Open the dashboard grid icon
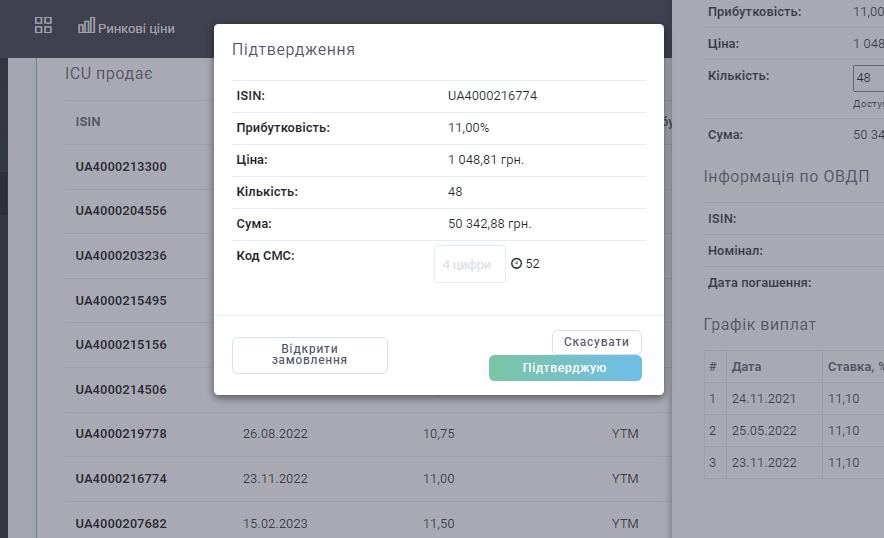The image size is (884, 538). pos(43,25)
